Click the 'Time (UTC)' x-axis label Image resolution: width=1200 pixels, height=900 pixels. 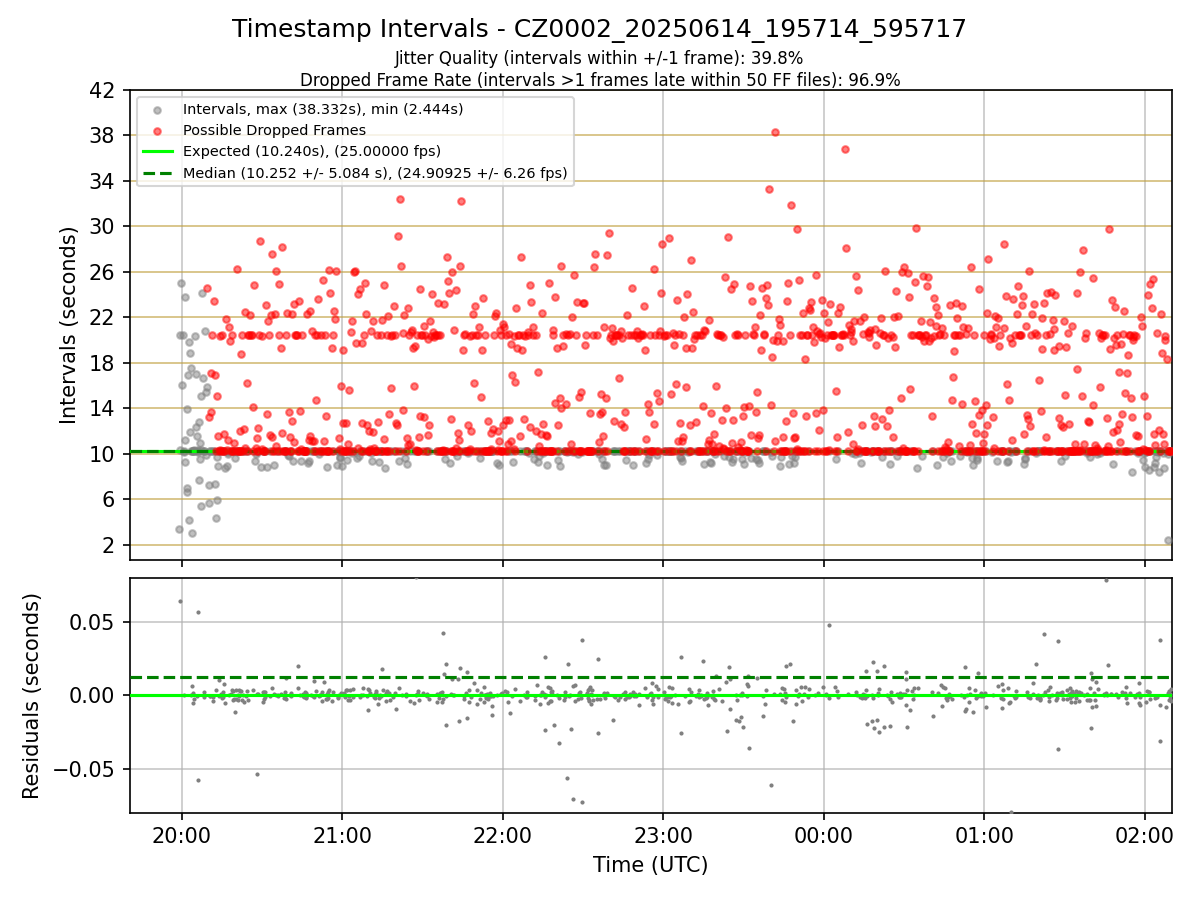click(650, 865)
